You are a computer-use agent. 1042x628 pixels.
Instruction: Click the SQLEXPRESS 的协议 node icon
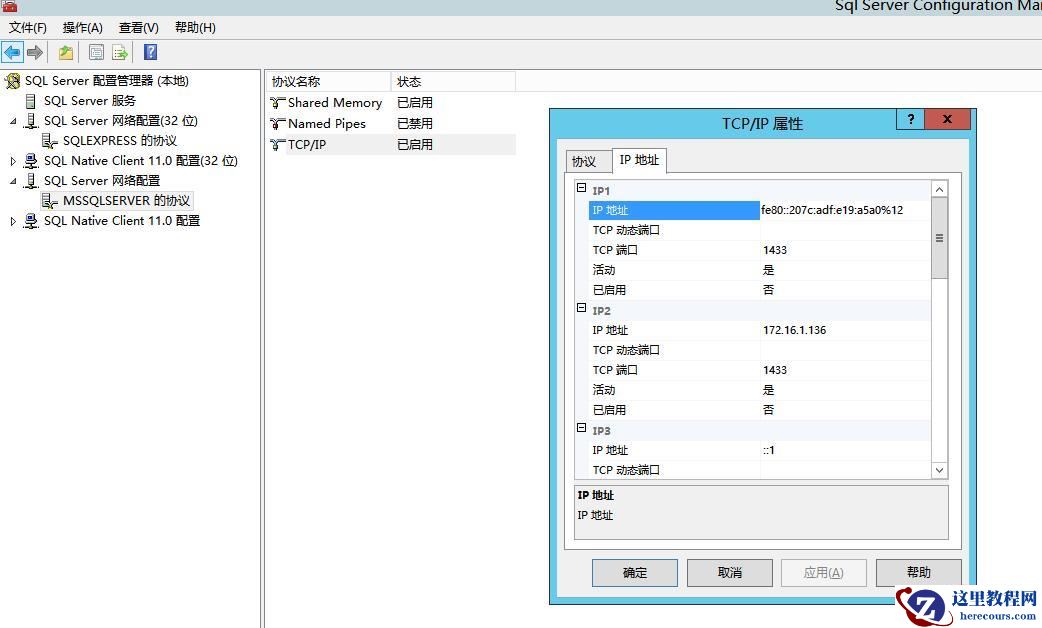pos(51,141)
